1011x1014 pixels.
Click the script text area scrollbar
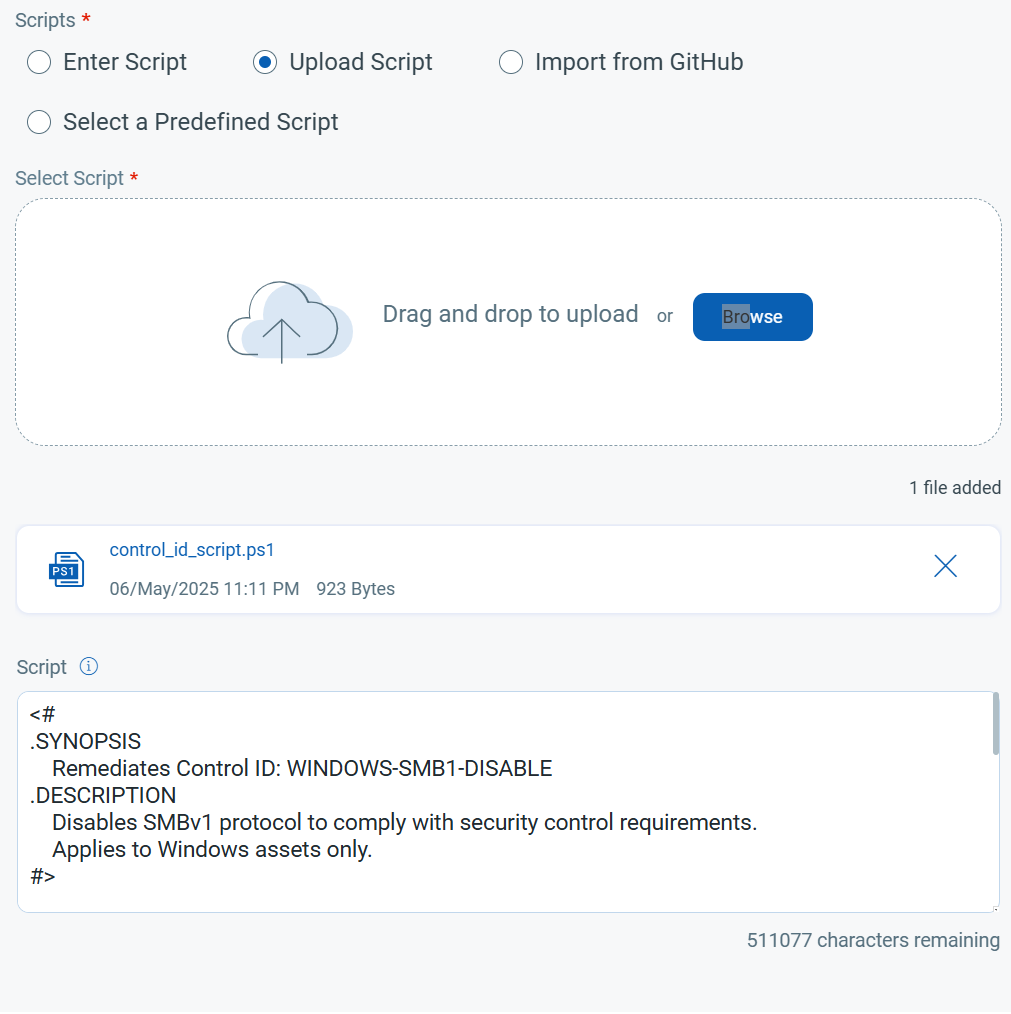(x=996, y=724)
